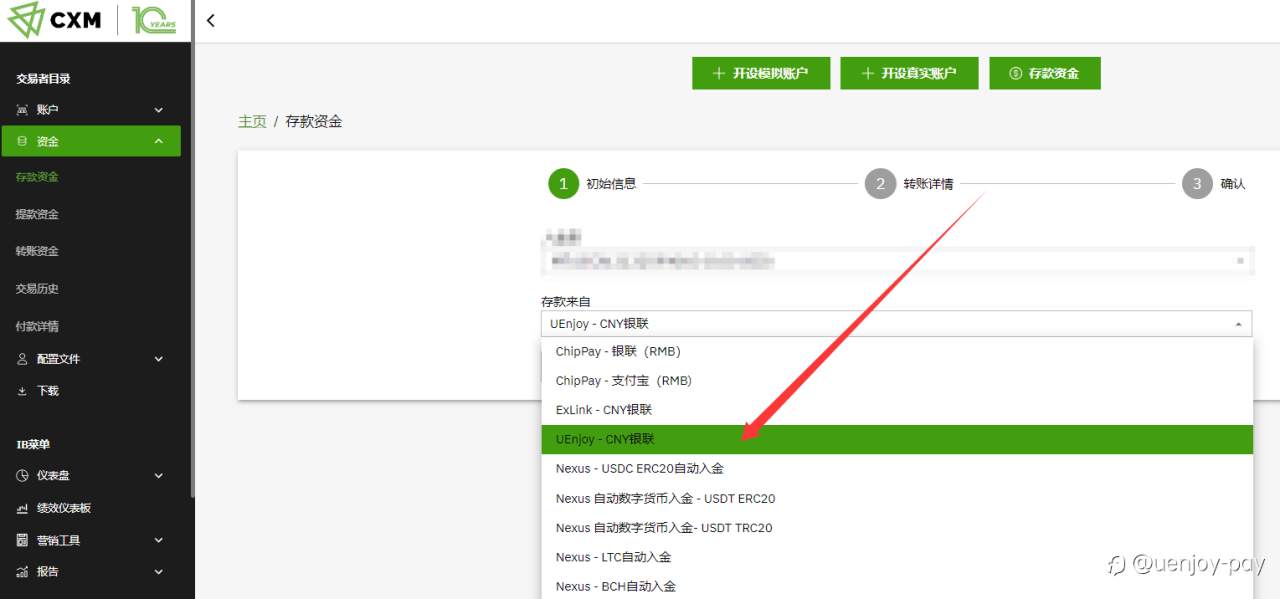Click the 账户 account icon
The height and width of the screenshot is (599, 1280).
tap(22, 110)
